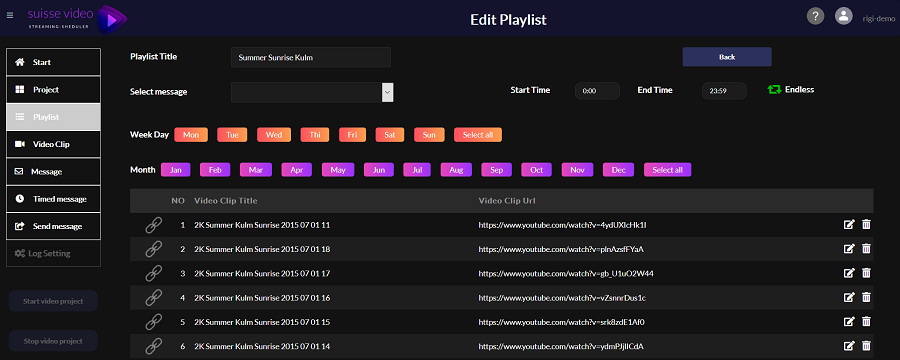Open the hamburger menu icon
900x360 pixels.
[x=10, y=16]
